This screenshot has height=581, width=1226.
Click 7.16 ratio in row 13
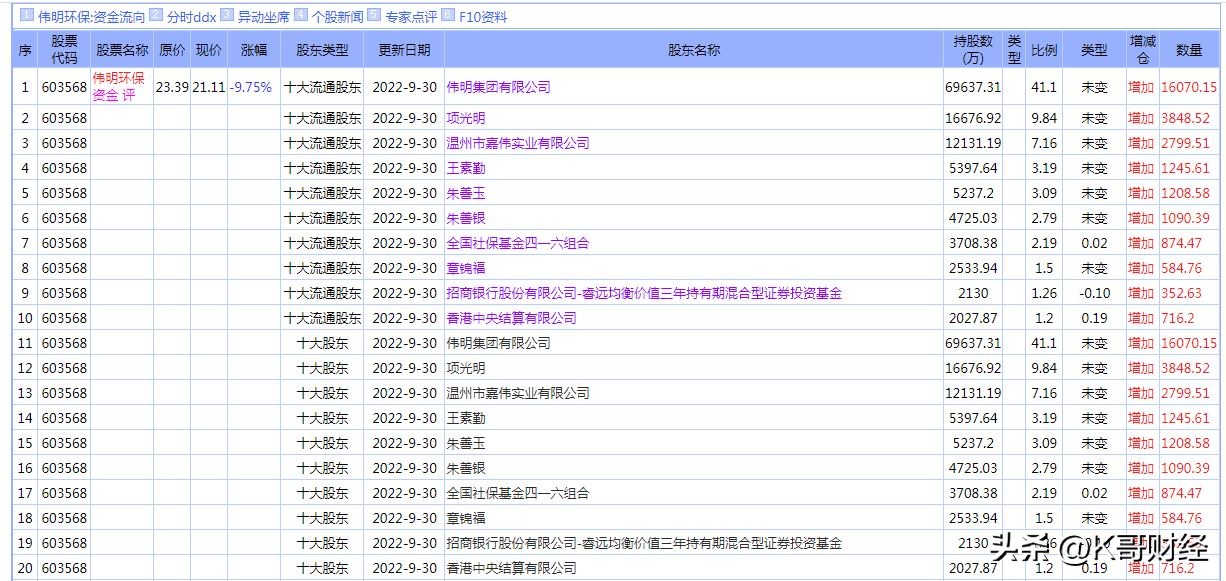point(1044,393)
